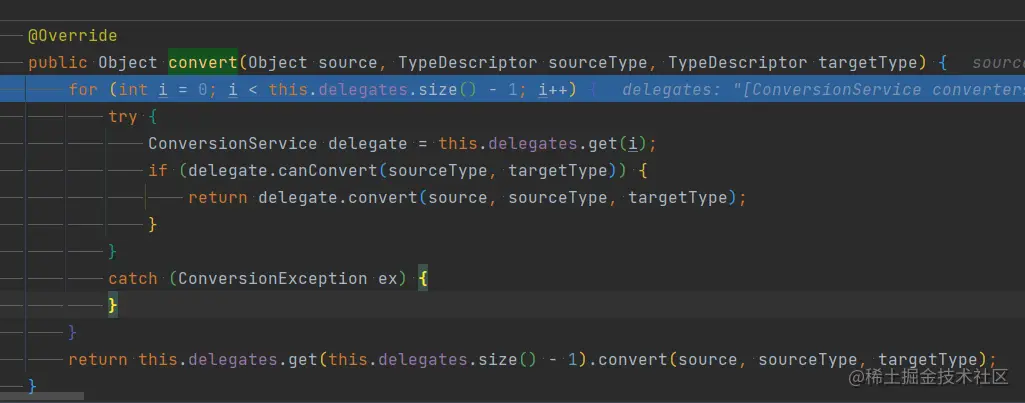Screen dimensions: 1025x403
Task: Click the try keyword
Action: tap(123, 117)
